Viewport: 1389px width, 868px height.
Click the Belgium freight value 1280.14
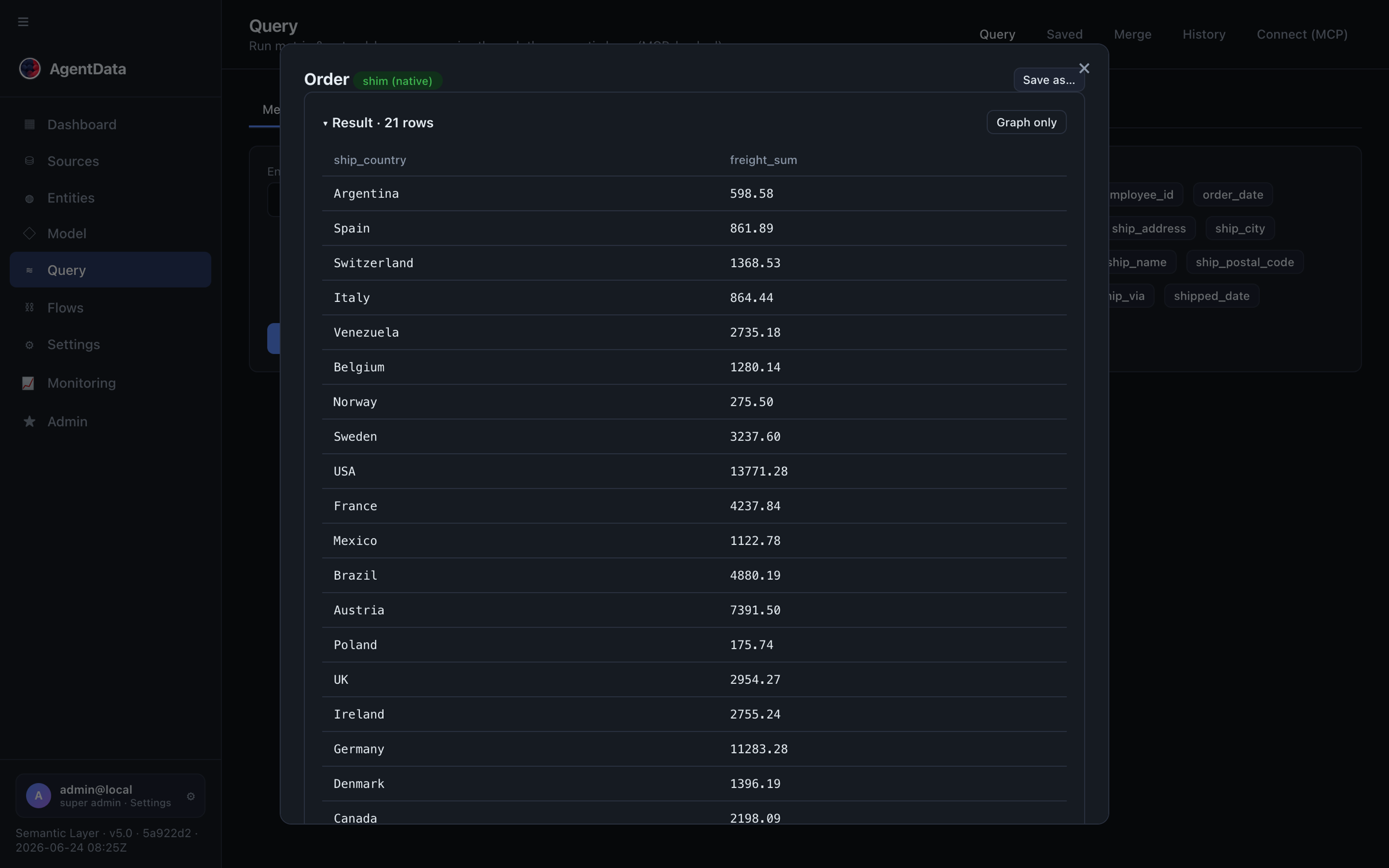(x=755, y=367)
